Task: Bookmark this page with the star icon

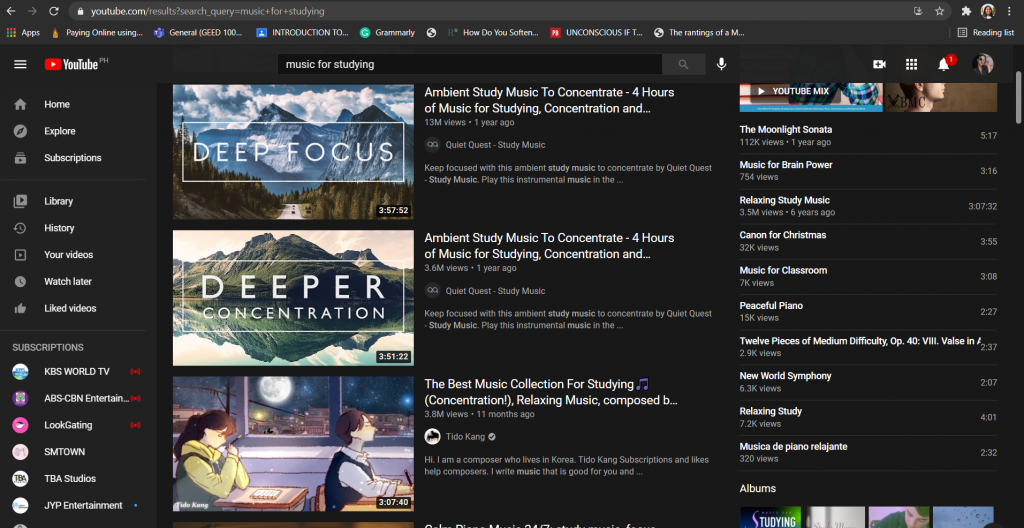Action: (x=939, y=11)
